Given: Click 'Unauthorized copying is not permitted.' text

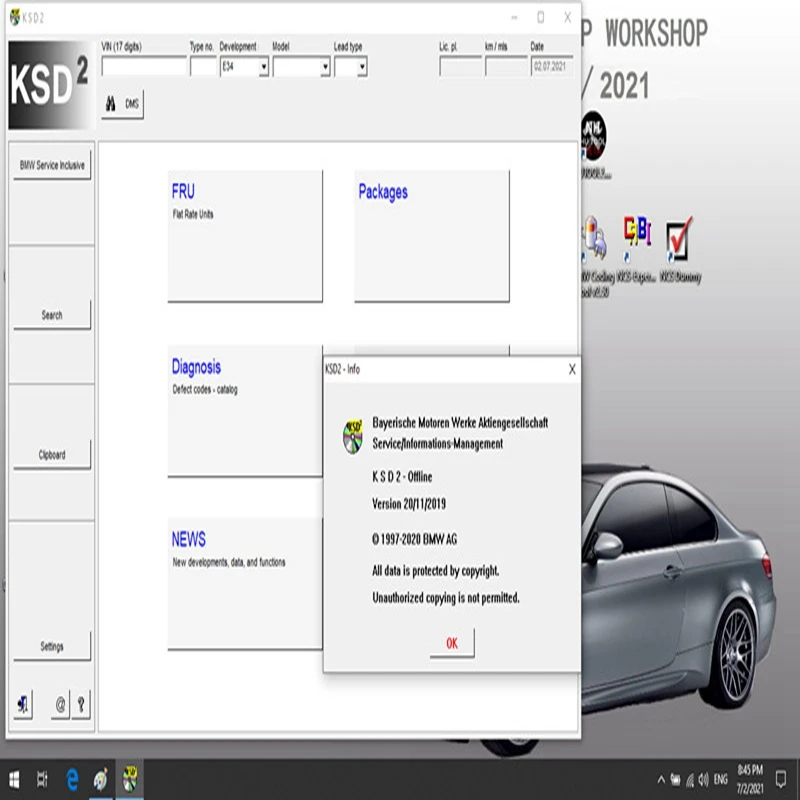Looking at the screenshot, I should (446, 597).
